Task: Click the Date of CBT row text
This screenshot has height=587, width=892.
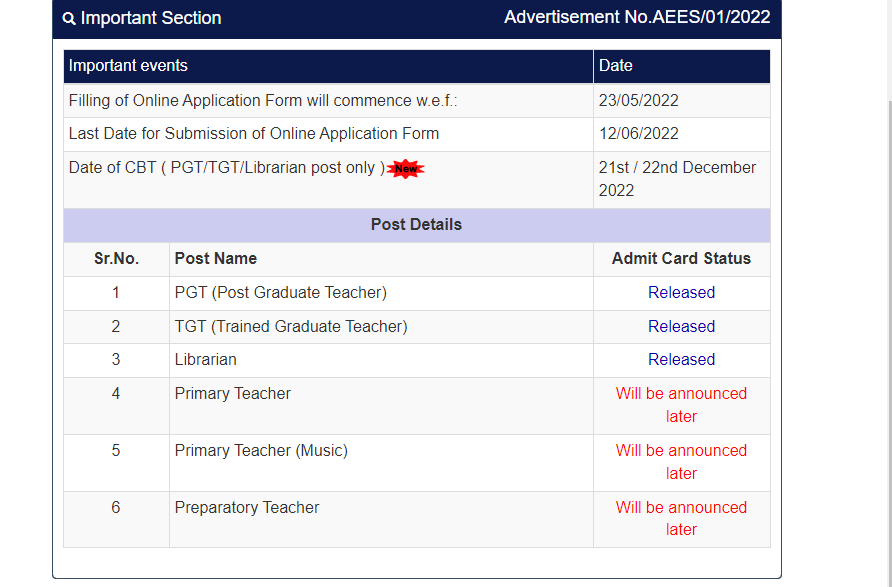Action: coord(226,168)
